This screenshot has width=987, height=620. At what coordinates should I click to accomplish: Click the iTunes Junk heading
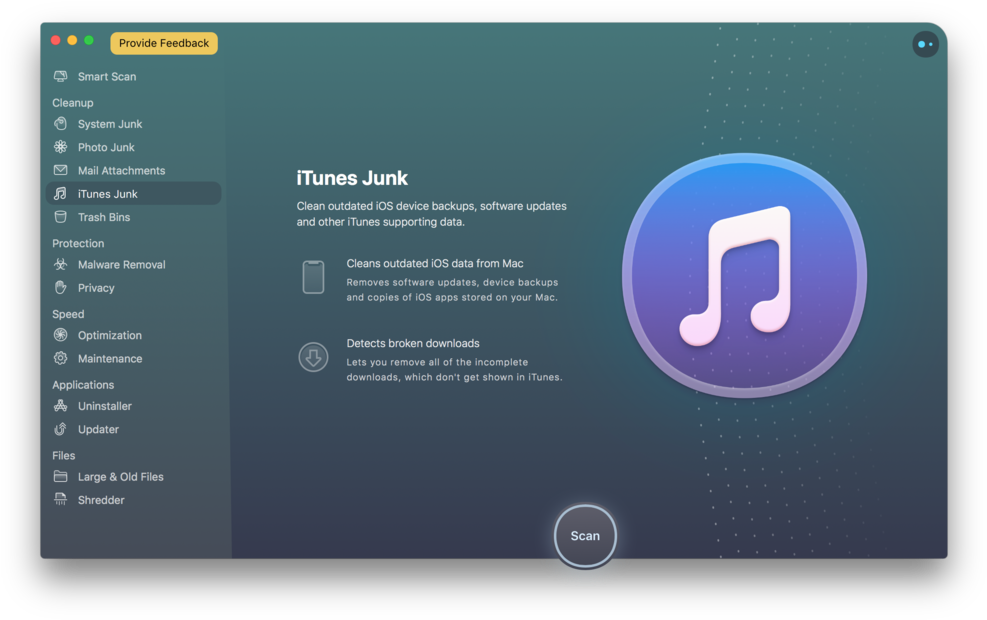tap(352, 178)
